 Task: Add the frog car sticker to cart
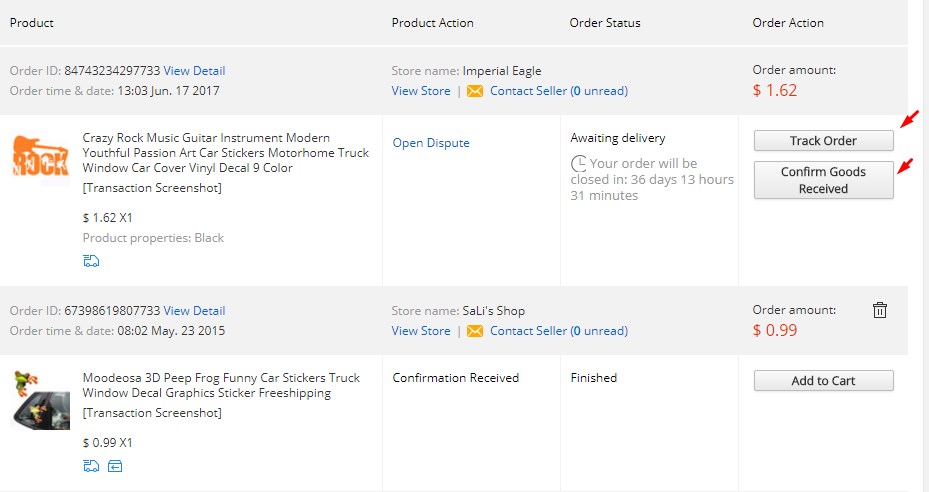pyautogui.click(x=823, y=381)
